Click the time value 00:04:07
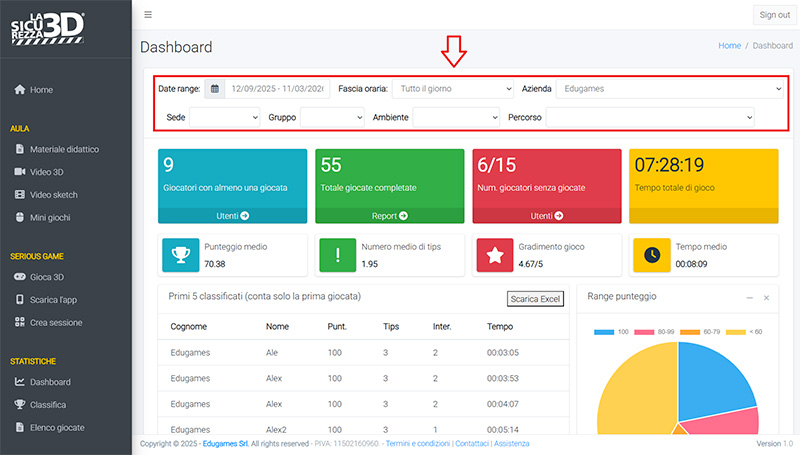Viewport: 800px width, 455px height. pyautogui.click(x=503, y=404)
